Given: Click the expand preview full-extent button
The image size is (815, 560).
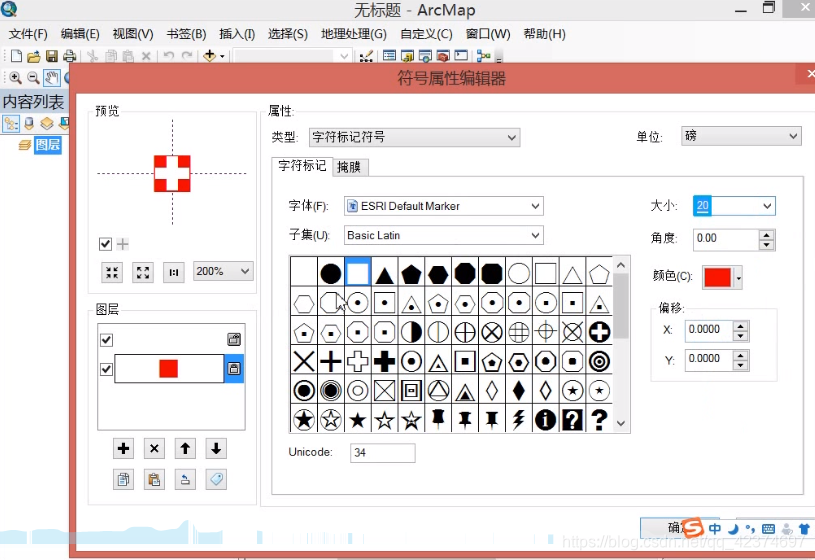Looking at the screenshot, I should point(143,272).
